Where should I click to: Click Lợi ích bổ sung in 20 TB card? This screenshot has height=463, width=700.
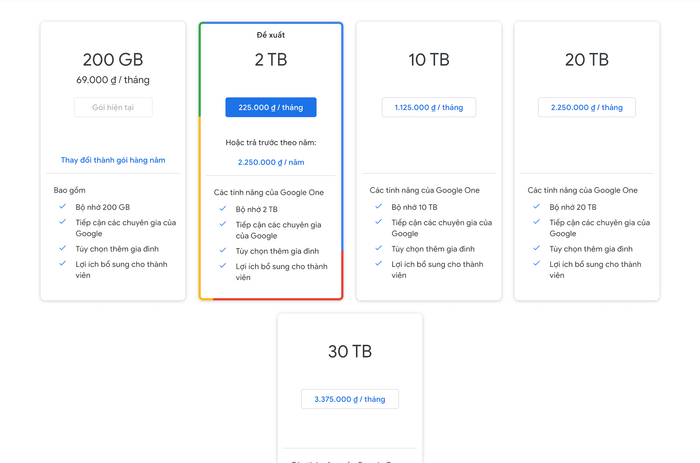pos(595,270)
